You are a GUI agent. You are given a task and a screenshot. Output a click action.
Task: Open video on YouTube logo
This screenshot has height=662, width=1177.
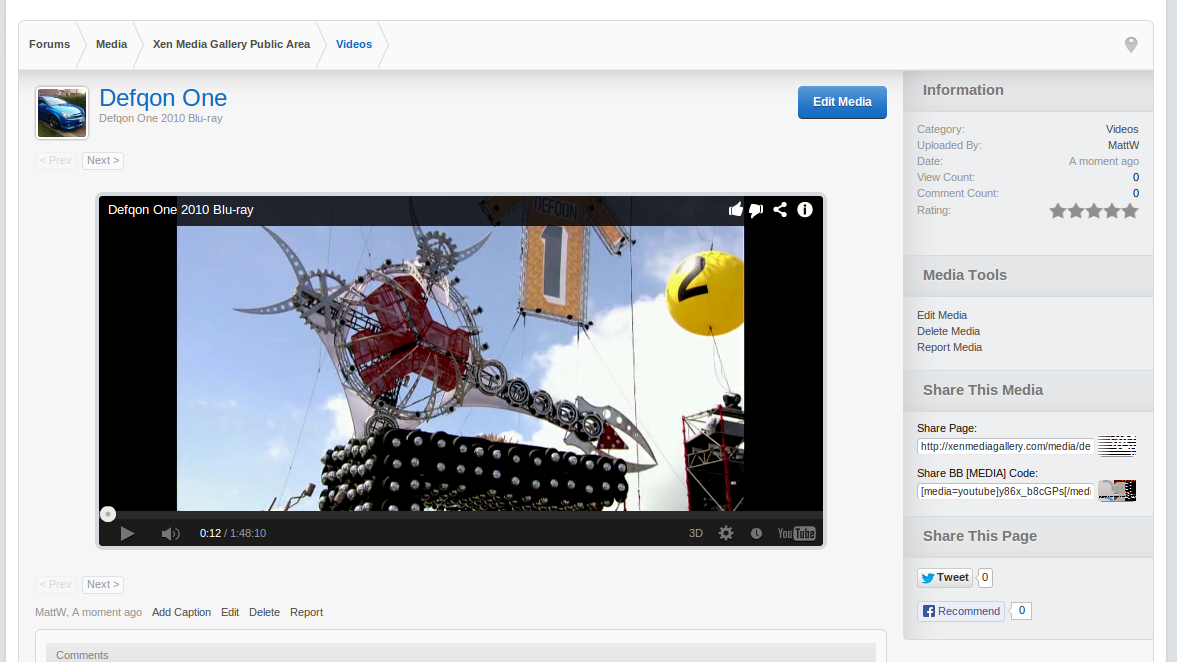coord(796,534)
